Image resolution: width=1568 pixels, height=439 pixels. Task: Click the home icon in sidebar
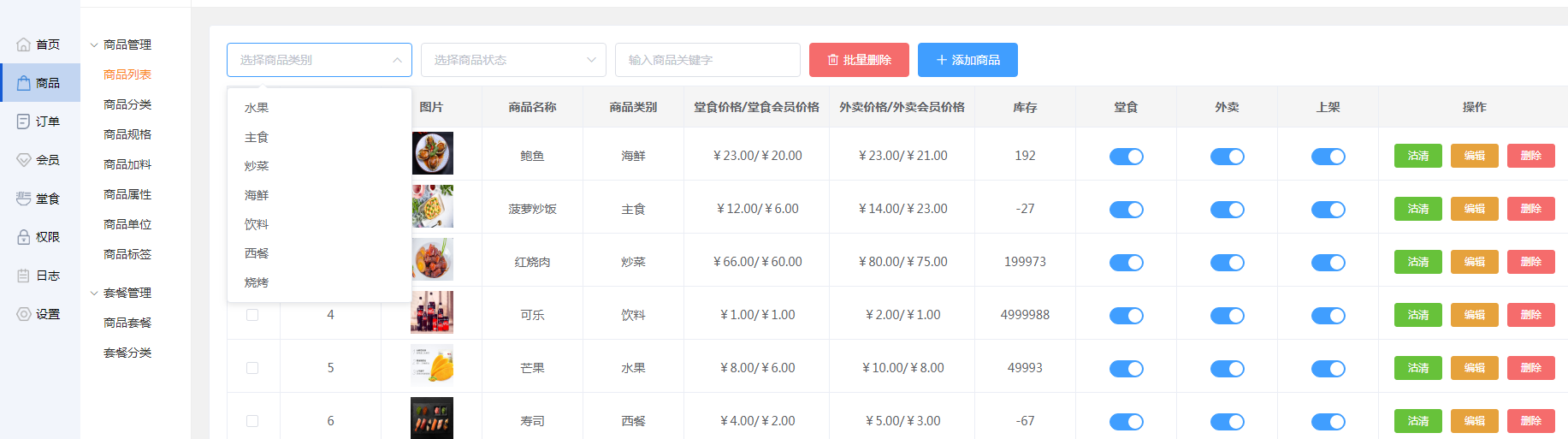(24, 44)
